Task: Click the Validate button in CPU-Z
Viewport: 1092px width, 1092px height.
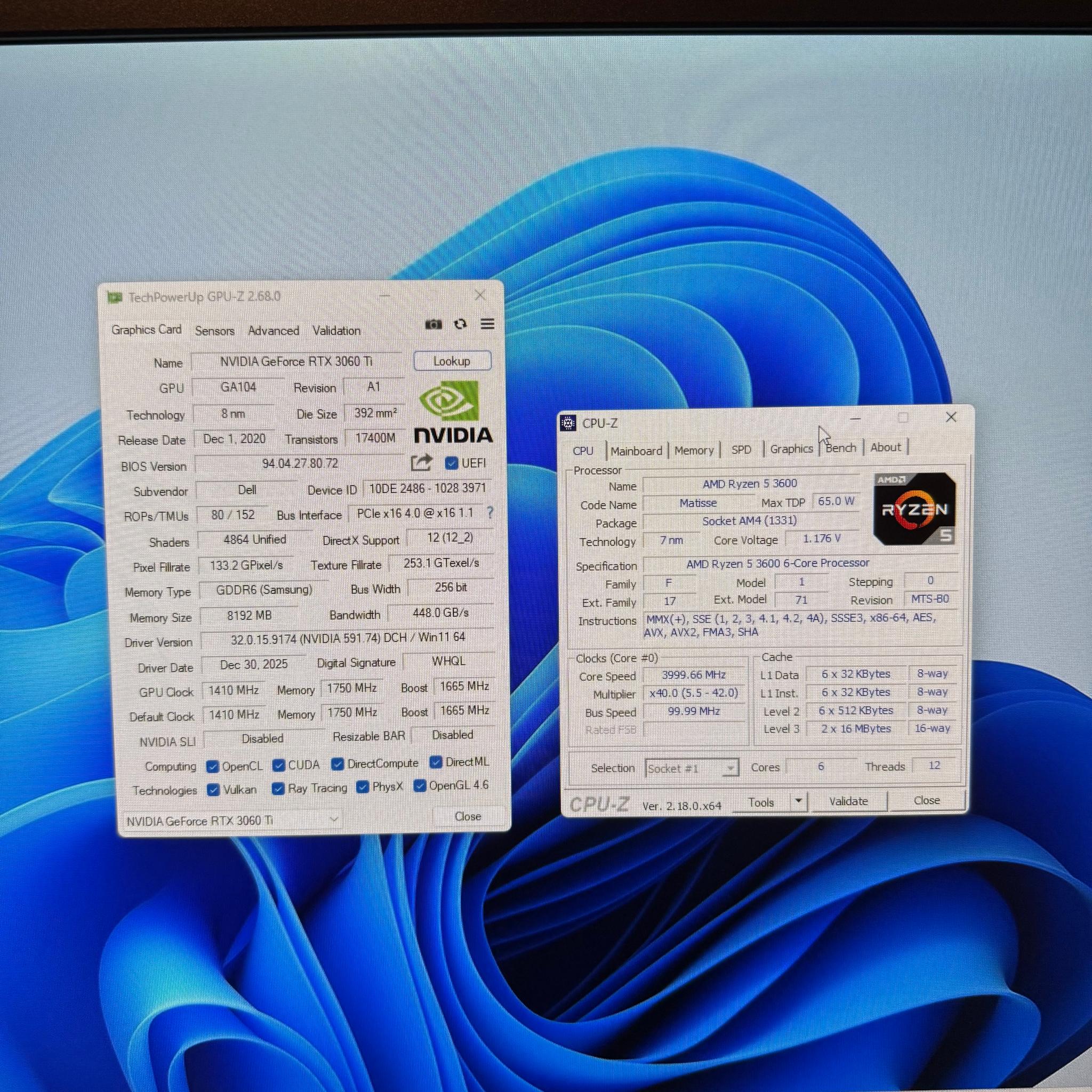Action: [x=848, y=801]
